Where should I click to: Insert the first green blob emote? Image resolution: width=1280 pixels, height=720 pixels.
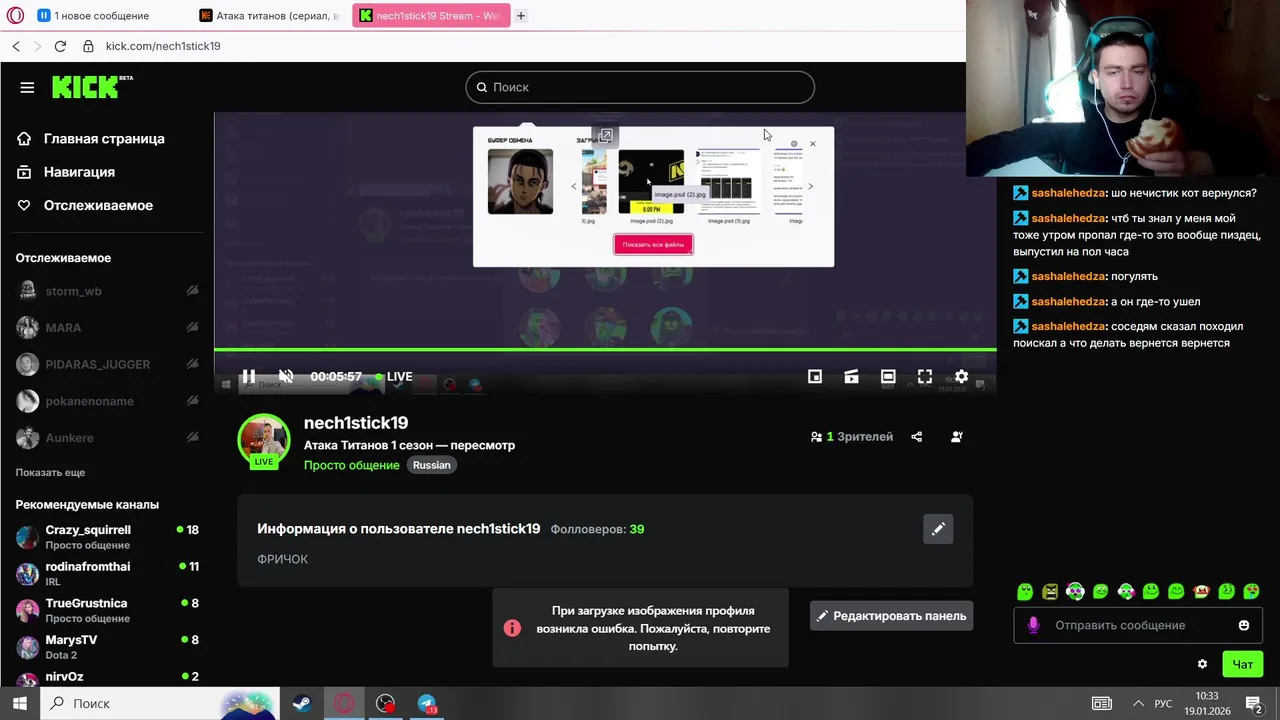(x=1025, y=592)
